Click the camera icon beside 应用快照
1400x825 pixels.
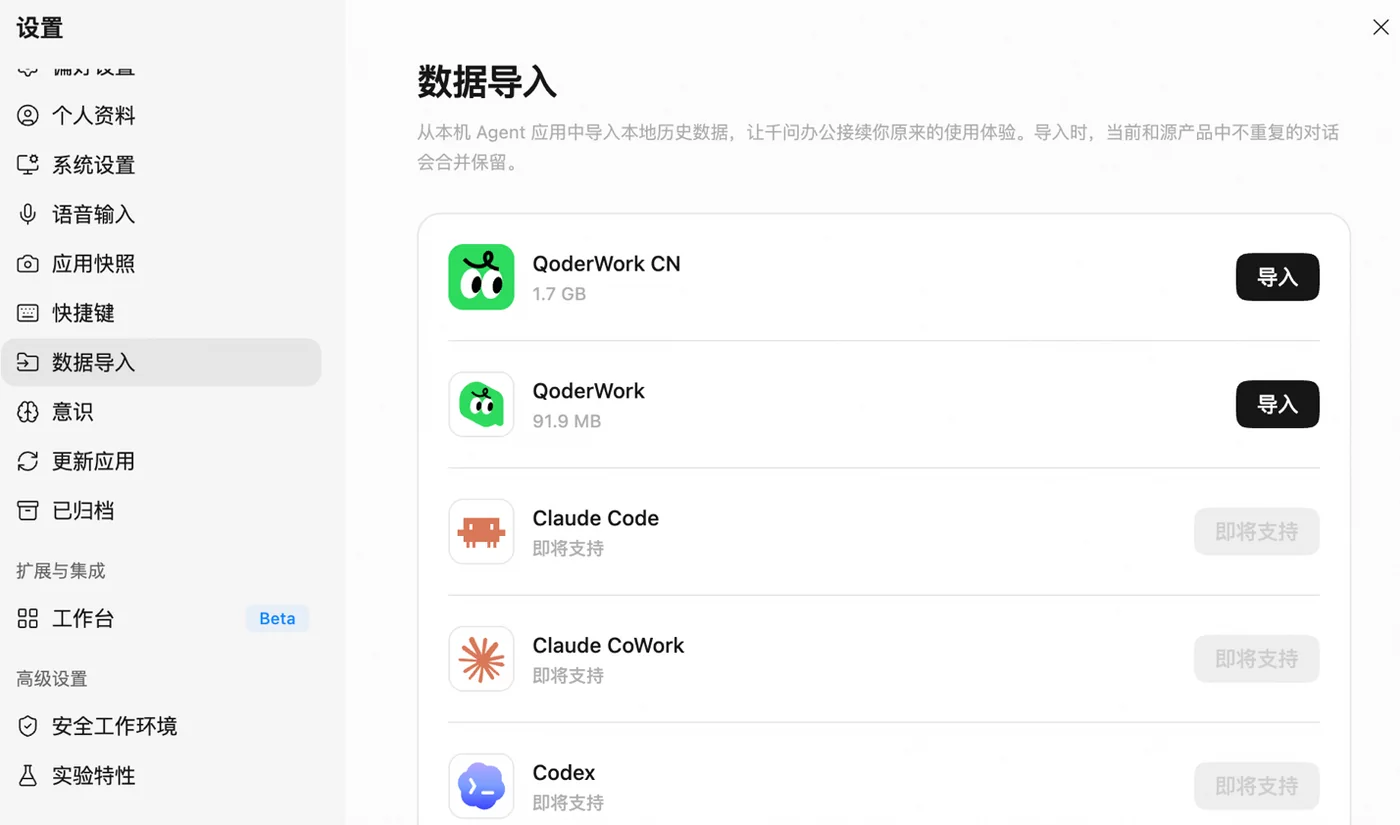(x=28, y=264)
